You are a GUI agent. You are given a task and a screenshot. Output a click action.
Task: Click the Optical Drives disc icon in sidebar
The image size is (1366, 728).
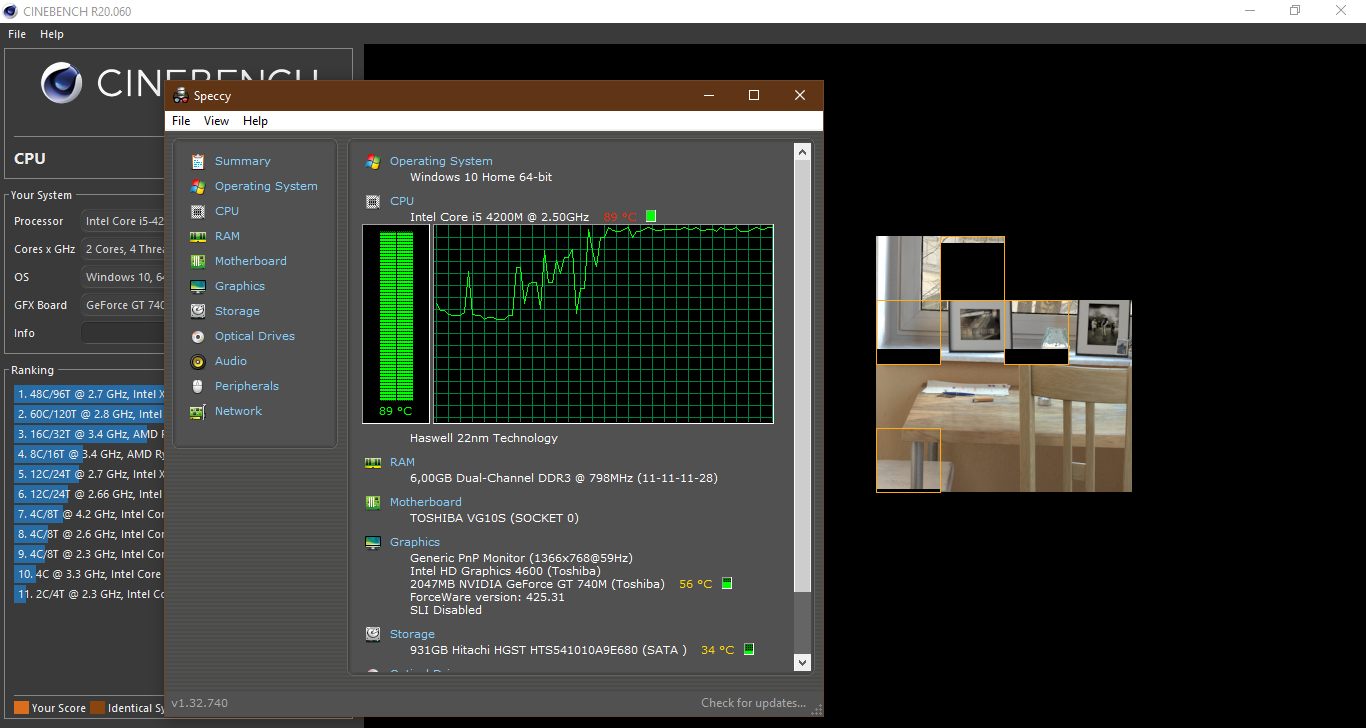[198, 336]
